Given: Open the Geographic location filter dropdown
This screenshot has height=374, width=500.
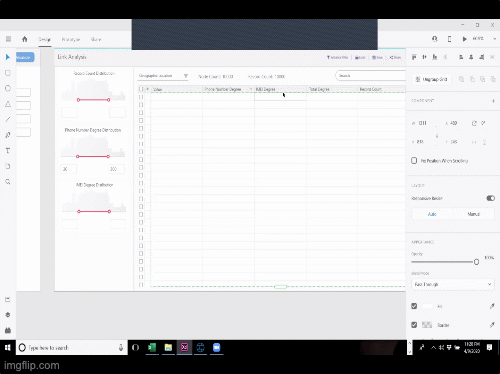Looking at the screenshot, I should 163,76.
